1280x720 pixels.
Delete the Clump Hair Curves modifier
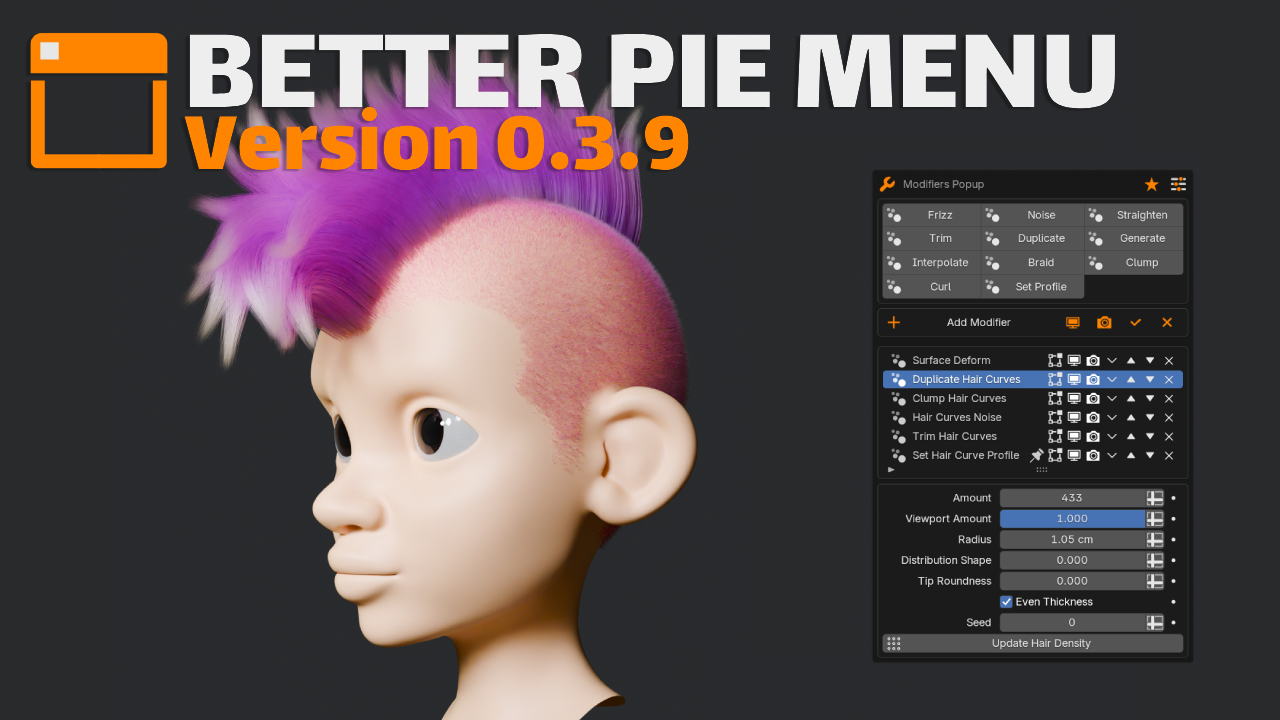1169,399
